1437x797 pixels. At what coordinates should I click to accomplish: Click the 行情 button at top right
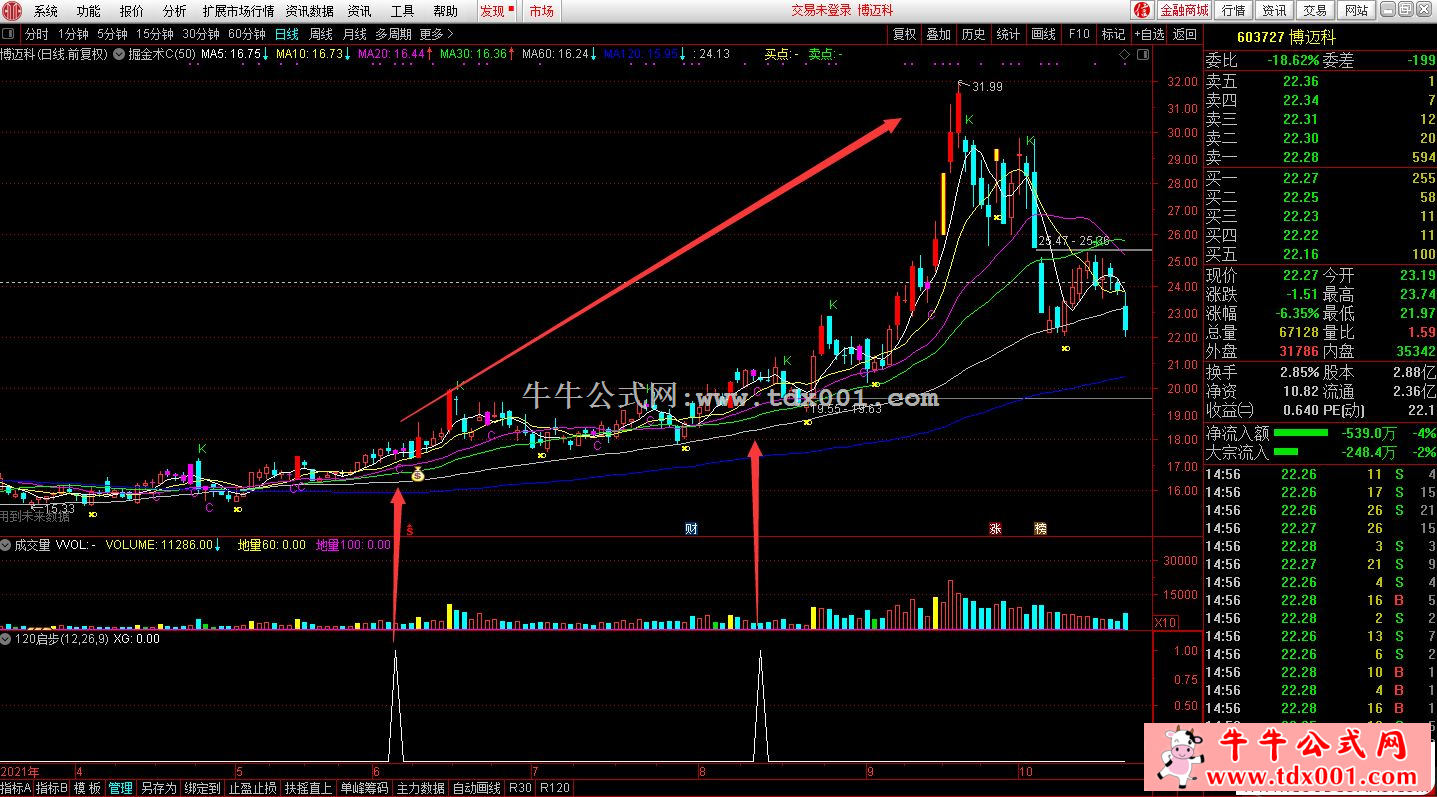(1233, 11)
